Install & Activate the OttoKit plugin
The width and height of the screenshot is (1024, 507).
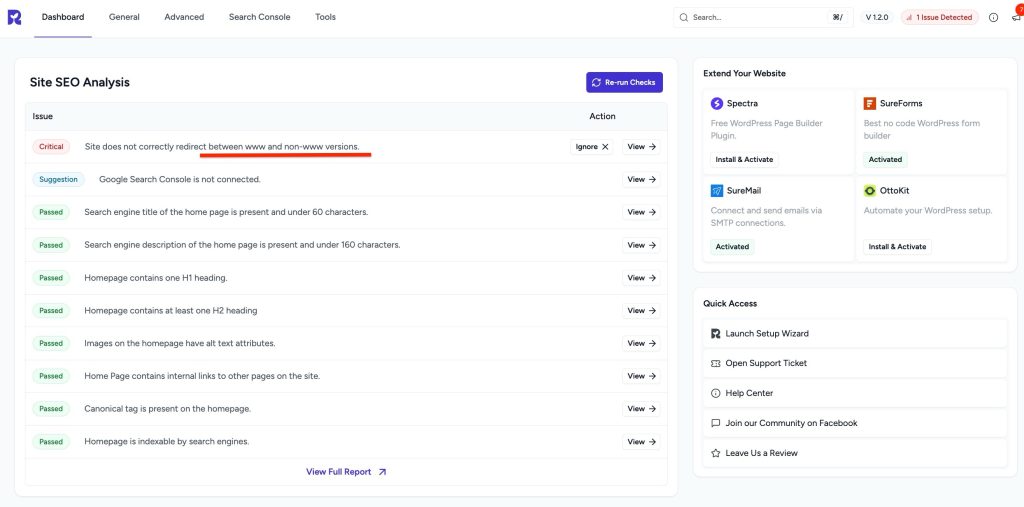[897, 246]
